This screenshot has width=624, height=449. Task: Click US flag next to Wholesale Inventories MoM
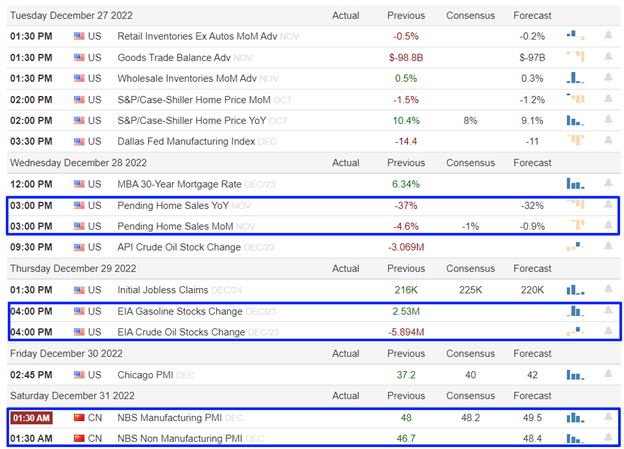click(80, 78)
